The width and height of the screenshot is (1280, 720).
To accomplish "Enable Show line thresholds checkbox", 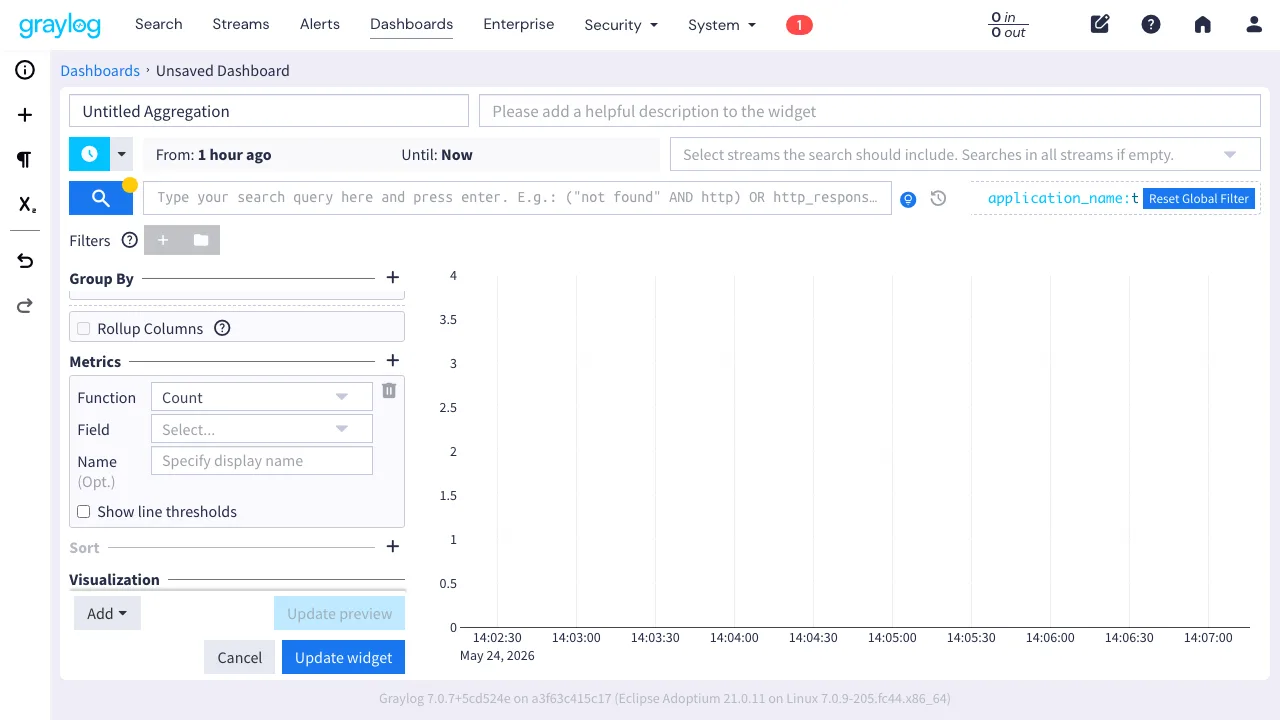I will point(84,511).
